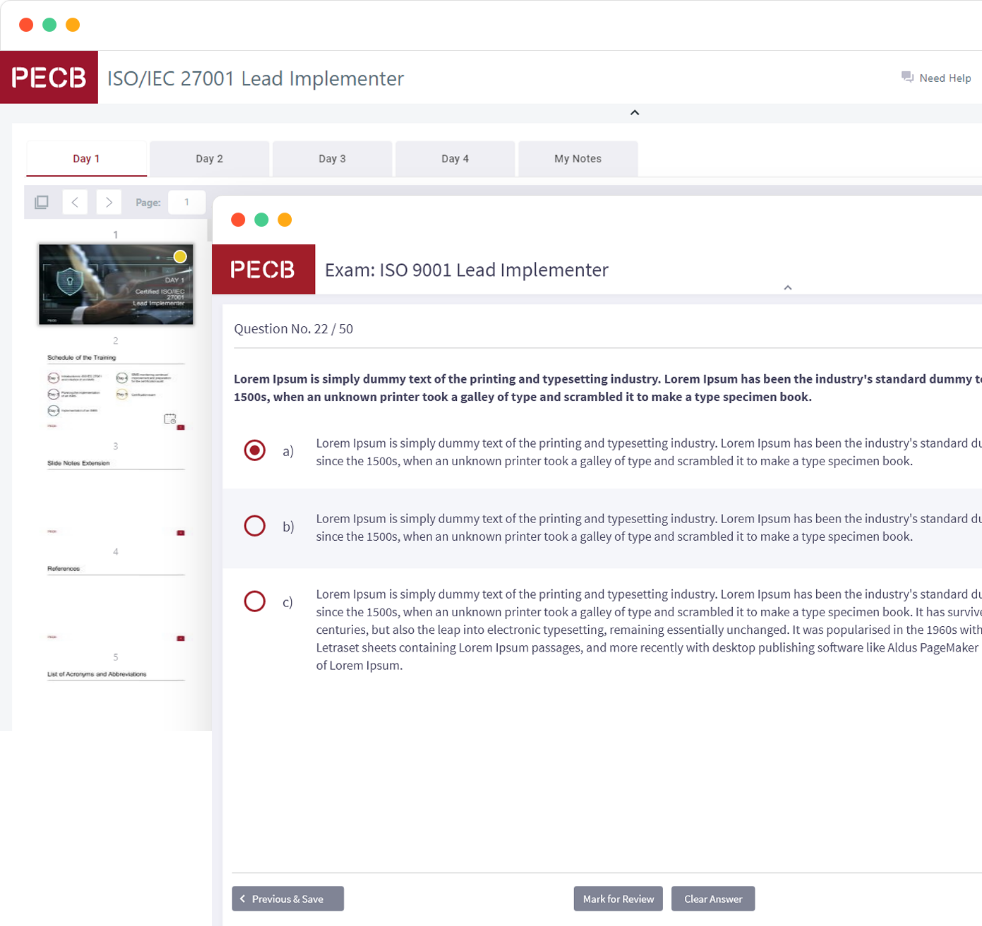The image size is (982, 926).
Task: Select answer option b)
Action: [255, 526]
